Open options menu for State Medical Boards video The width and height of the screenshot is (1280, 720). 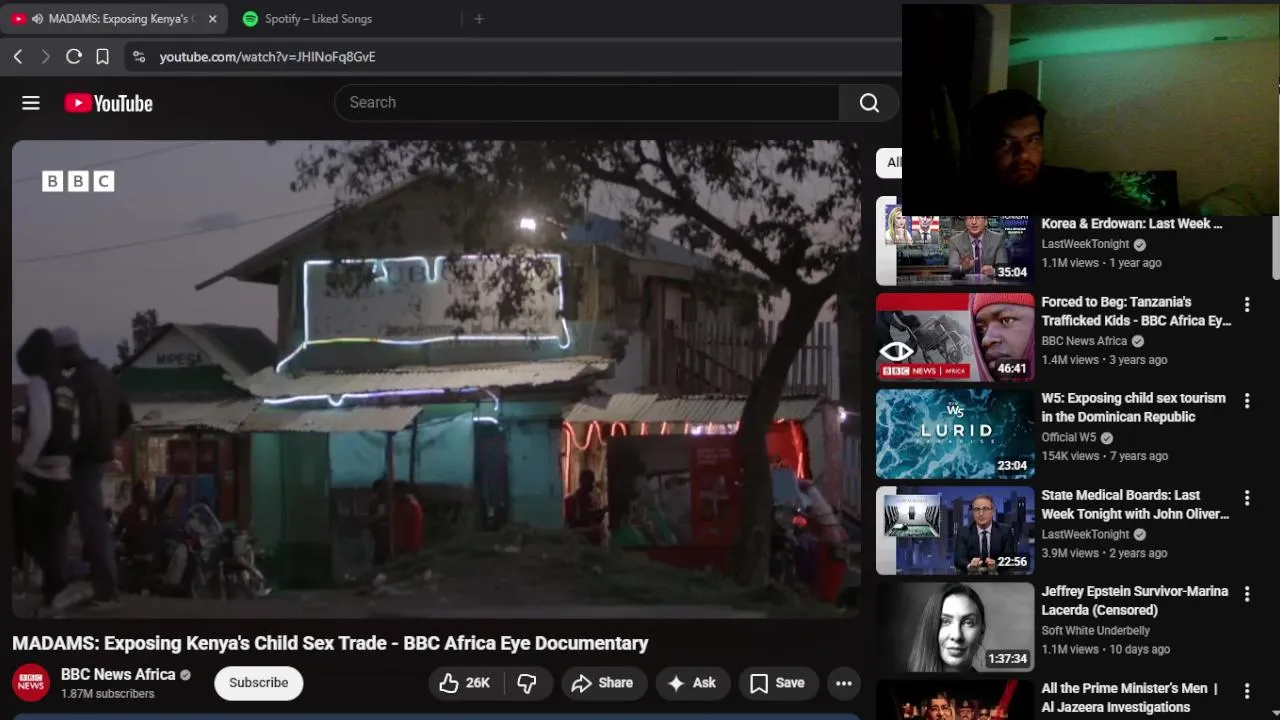(1247, 498)
